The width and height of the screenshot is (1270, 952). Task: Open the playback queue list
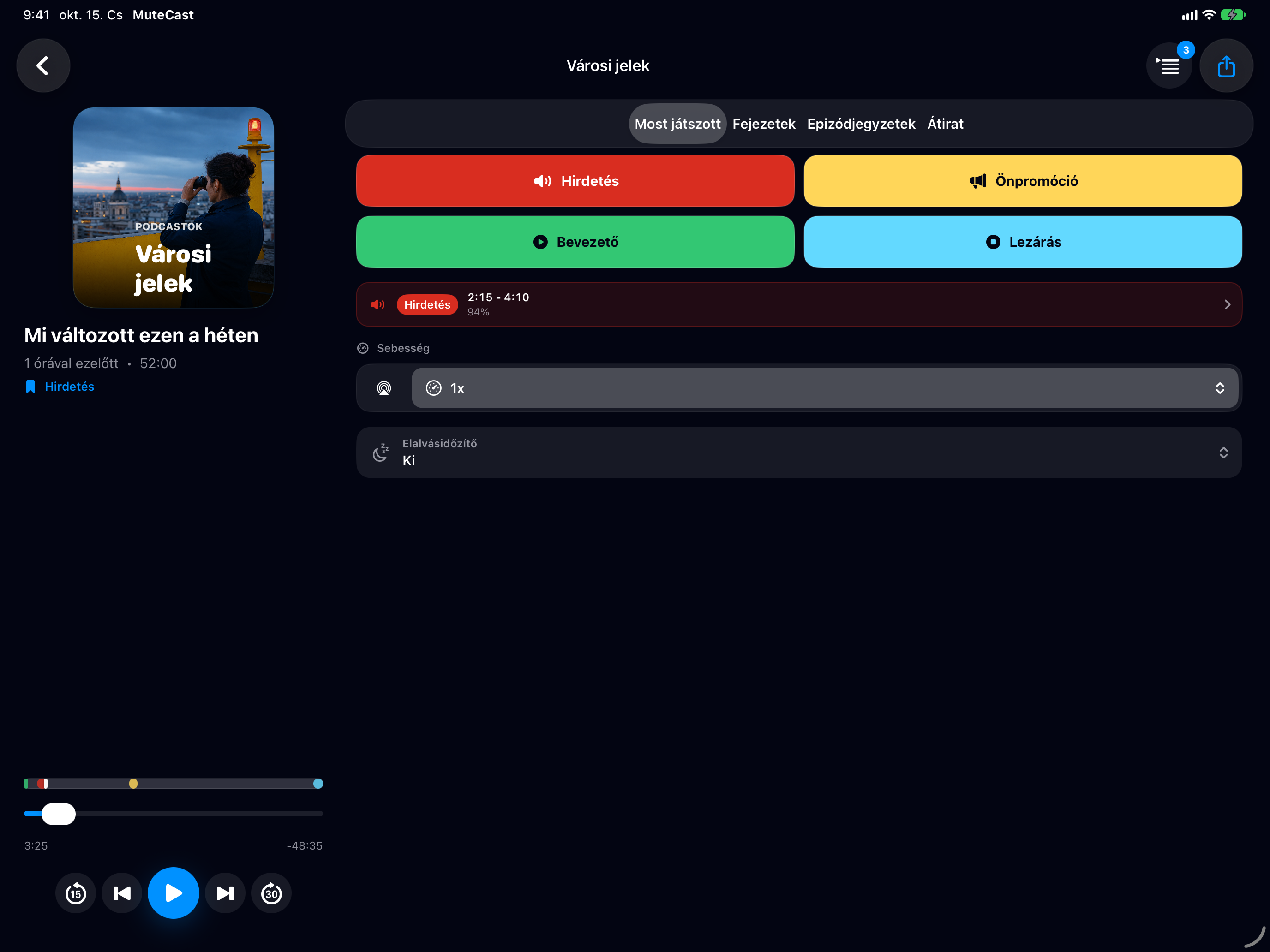(1169, 66)
